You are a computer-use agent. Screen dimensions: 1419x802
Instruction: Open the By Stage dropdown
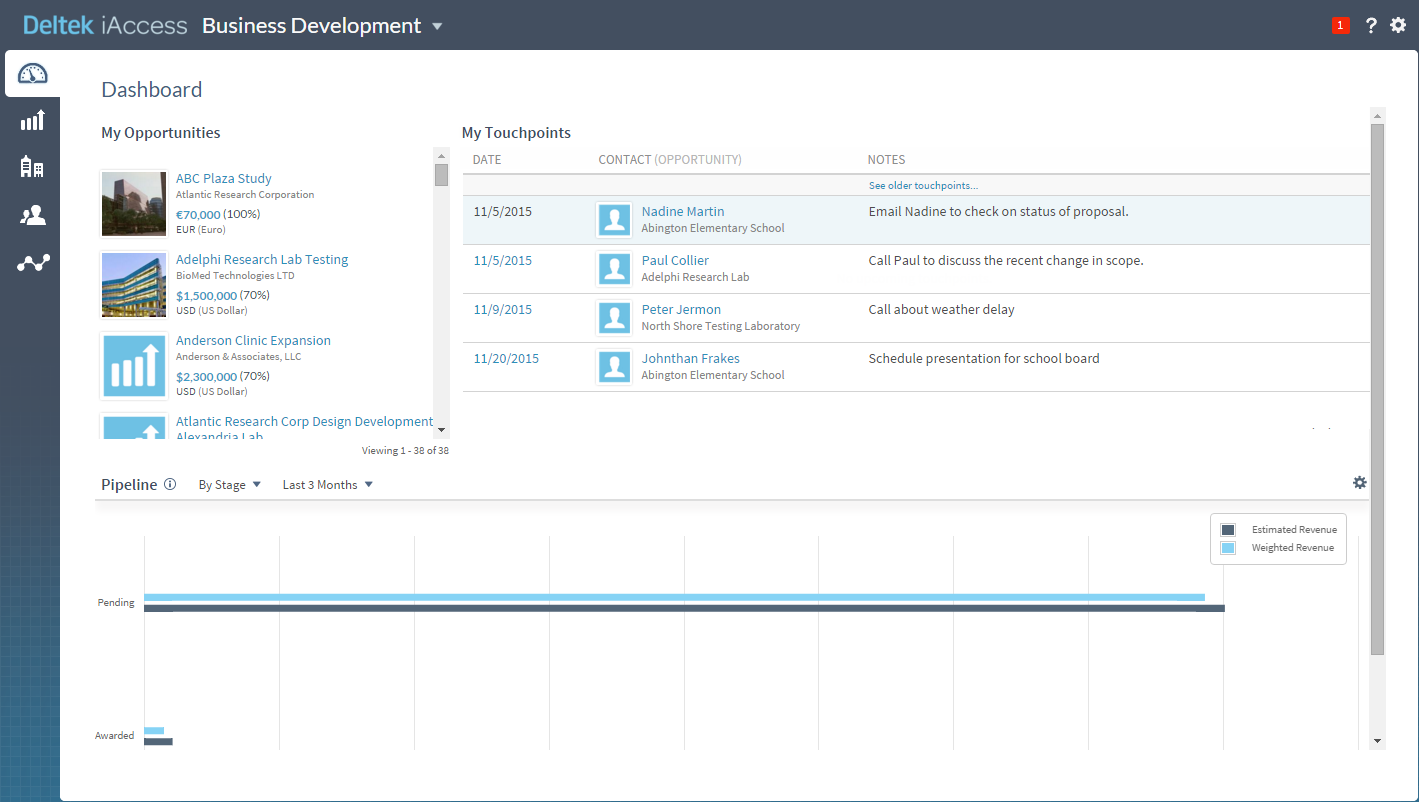229,485
